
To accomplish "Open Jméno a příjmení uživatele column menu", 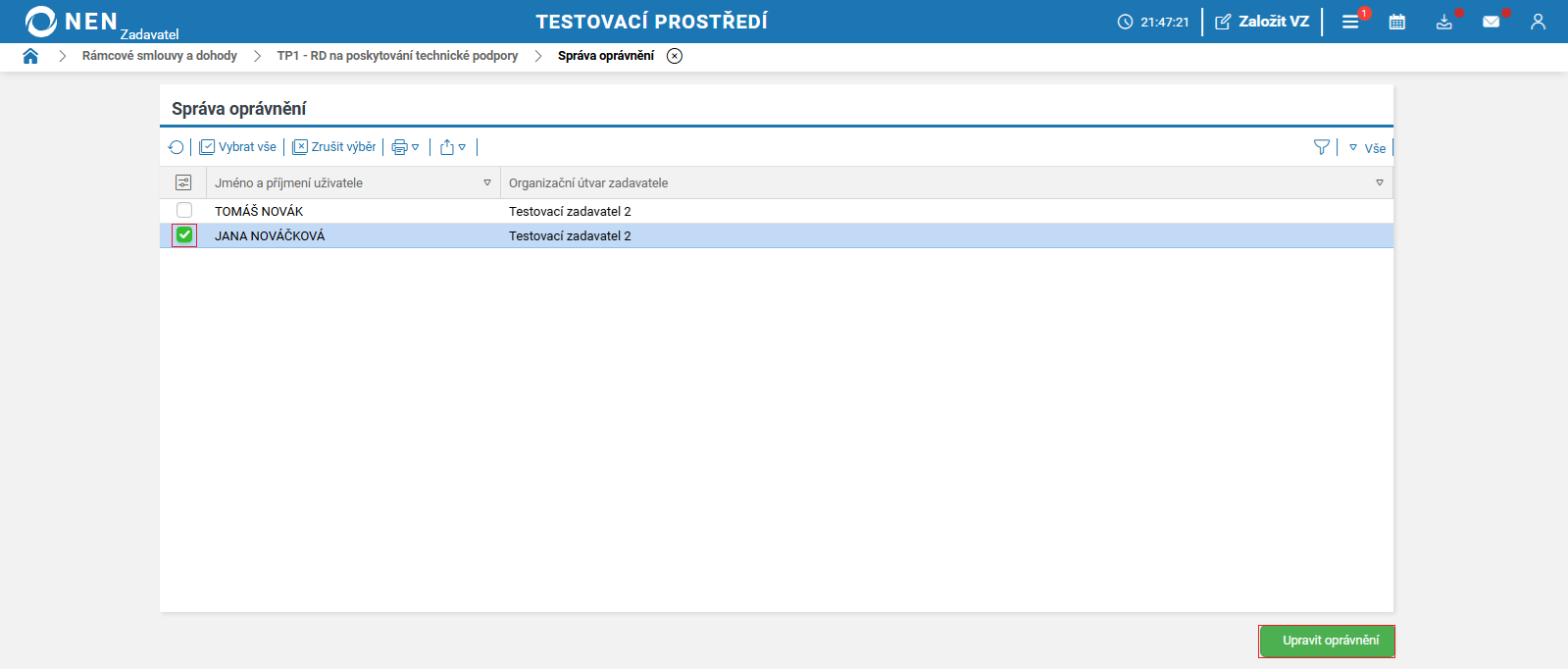I will tap(487, 183).
